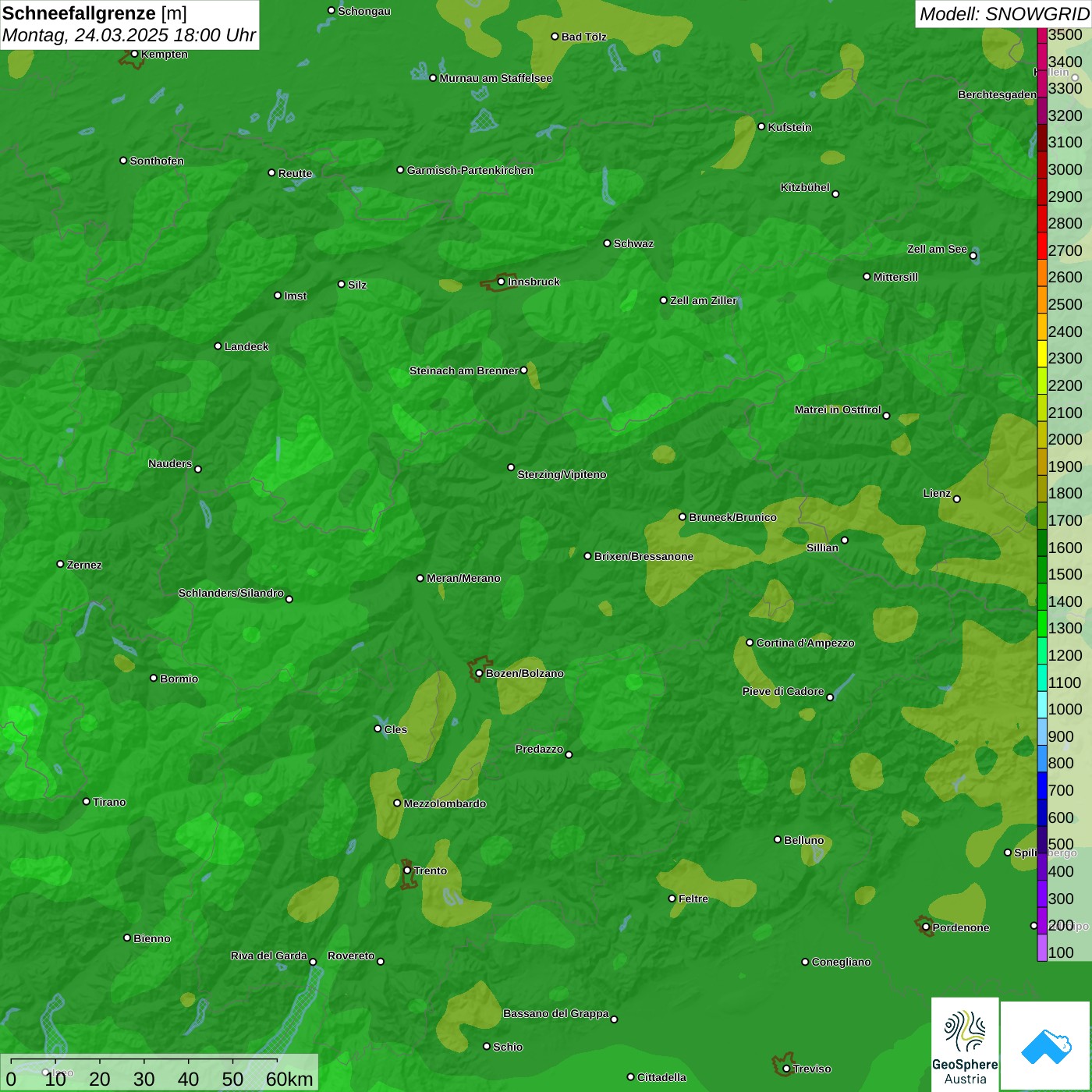1092x1092 pixels.
Task: Click the 'Meran/Merano' map label
Action: click(463, 578)
